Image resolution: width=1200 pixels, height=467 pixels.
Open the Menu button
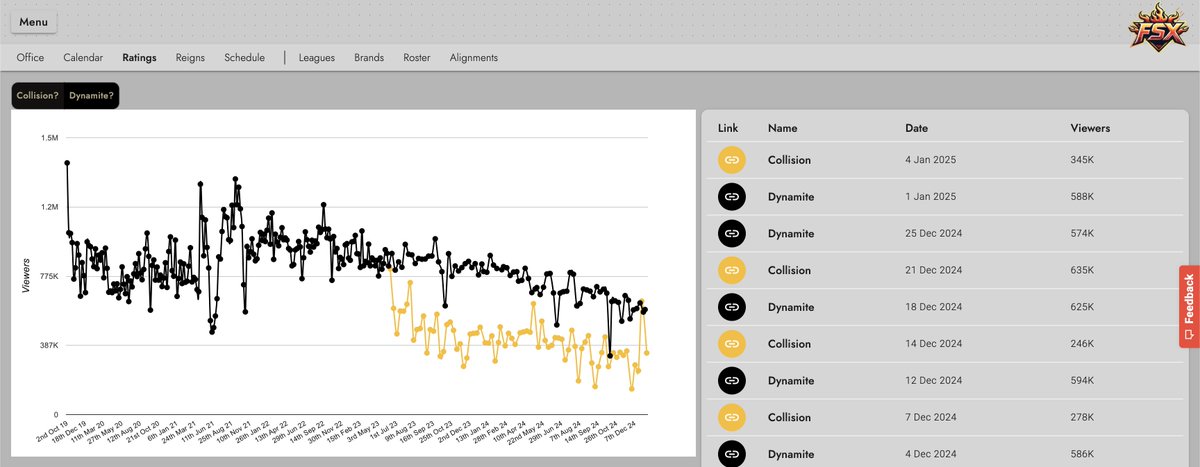click(34, 22)
